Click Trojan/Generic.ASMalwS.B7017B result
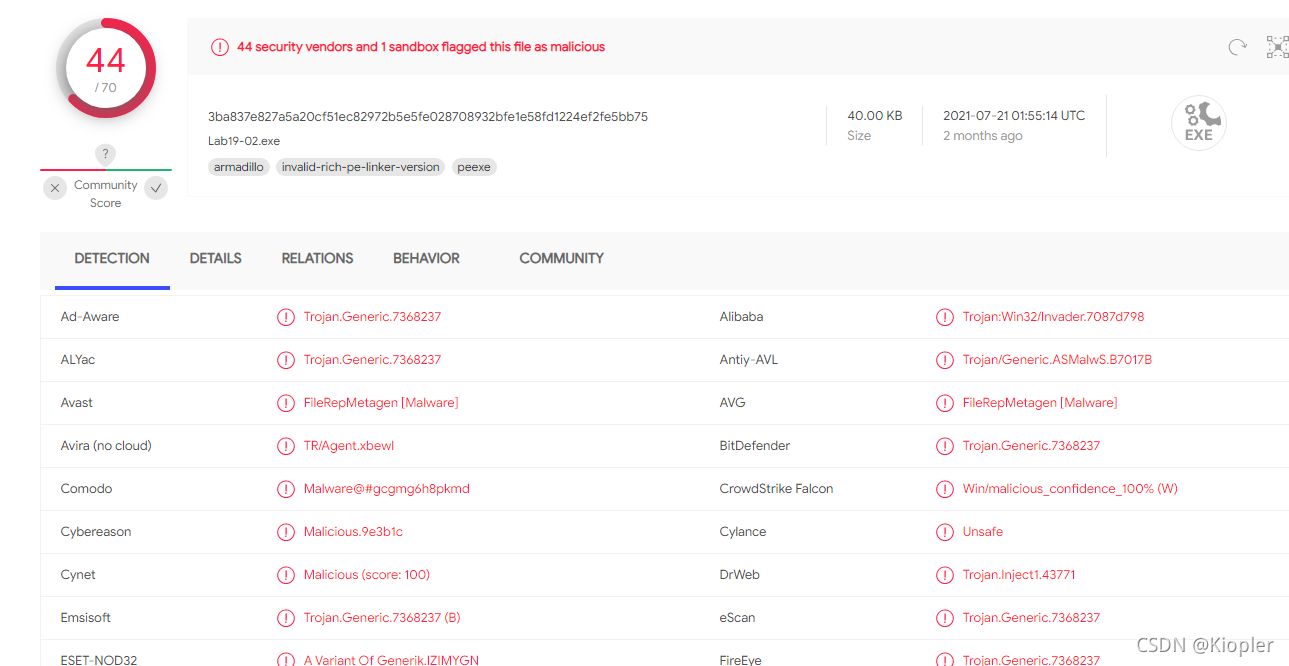The height and width of the screenshot is (666, 1289). click(1057, 360)
